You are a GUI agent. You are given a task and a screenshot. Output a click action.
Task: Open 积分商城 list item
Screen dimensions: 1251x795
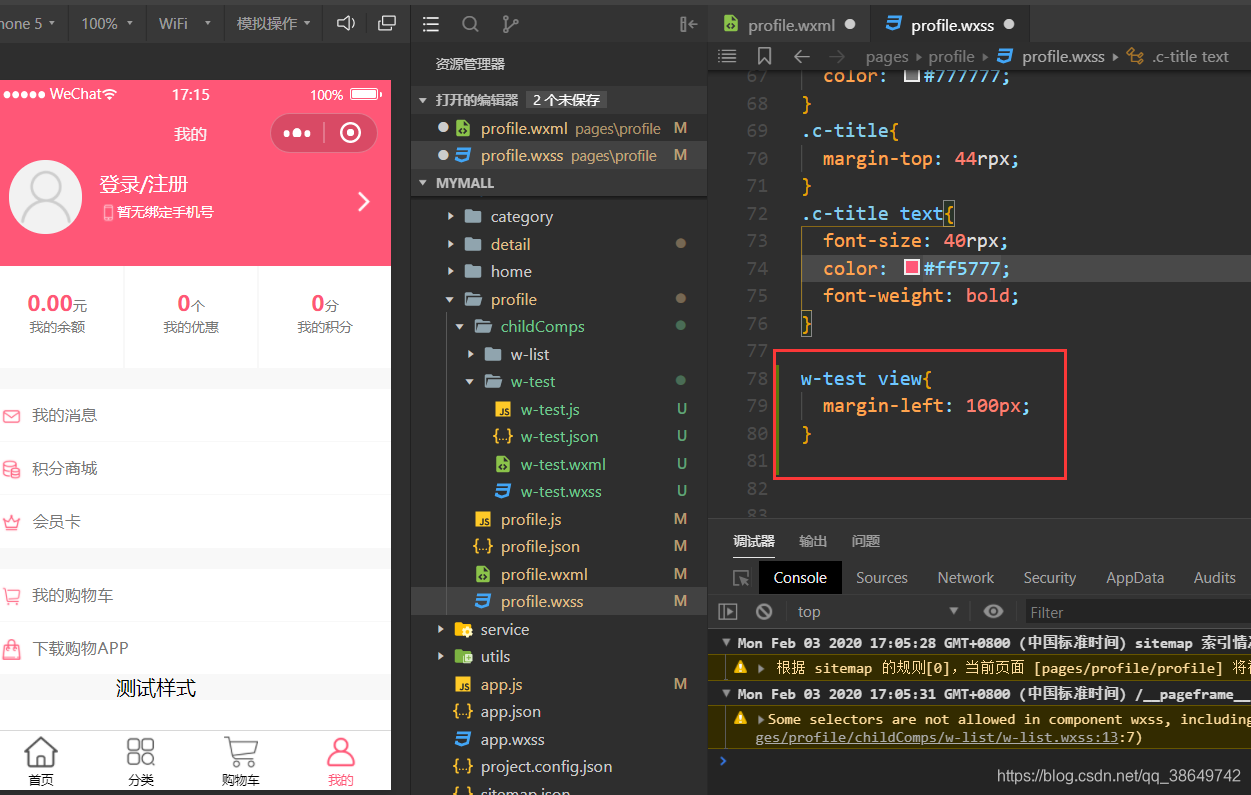pos(195,468)
